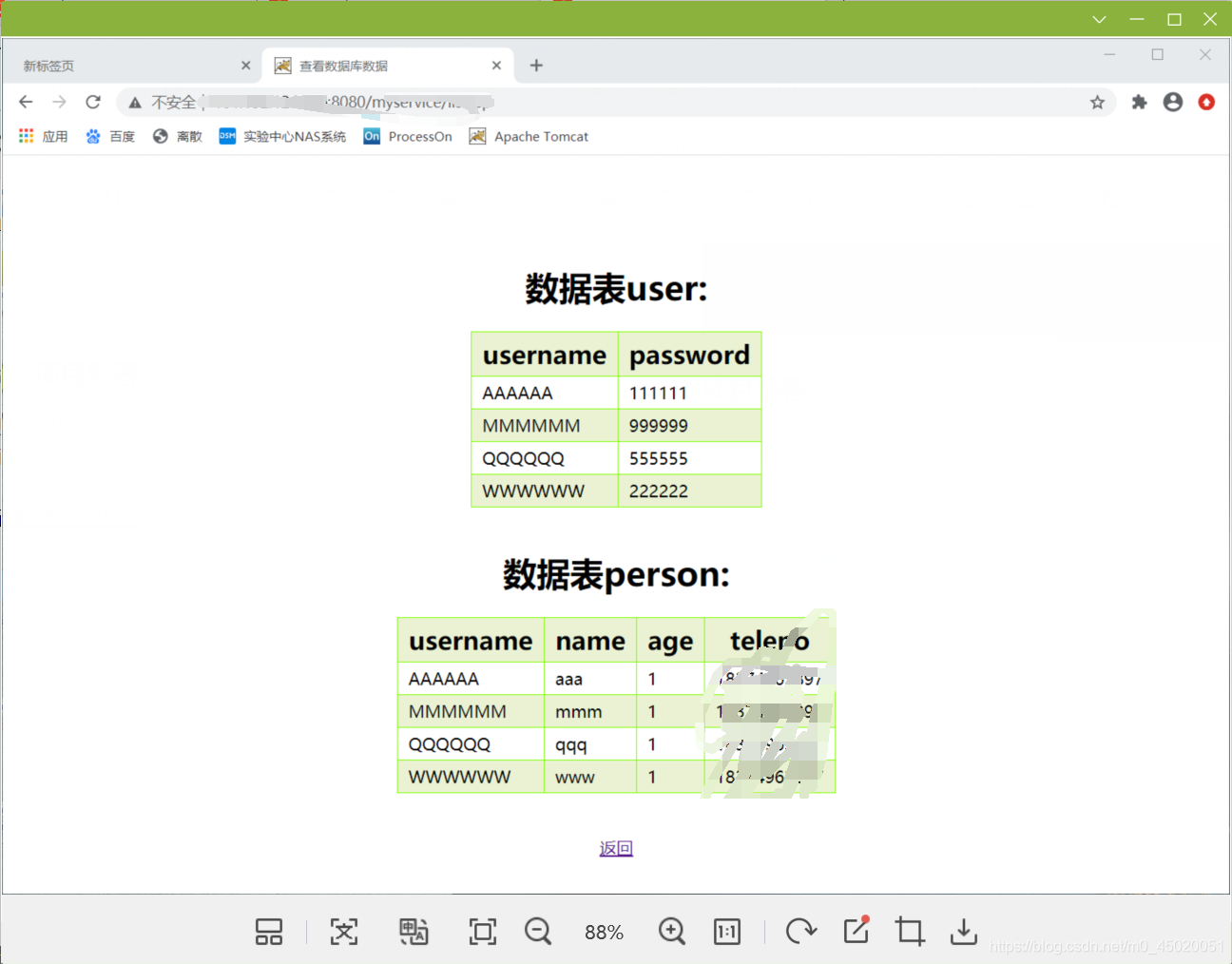Open the image viewer title bar chevron dropdown
Viewport: 1232px width, 964px height.
pyautogui.click(x=1099, y=19)
